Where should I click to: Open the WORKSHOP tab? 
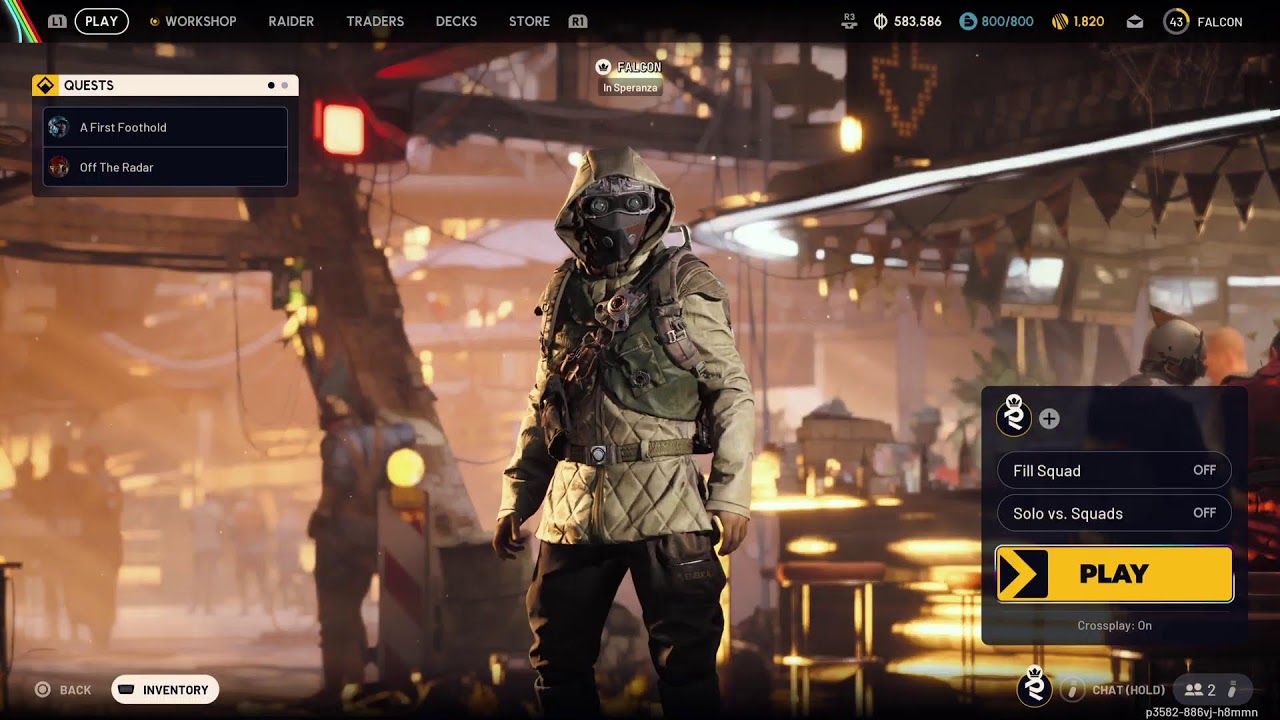[201, 21]
